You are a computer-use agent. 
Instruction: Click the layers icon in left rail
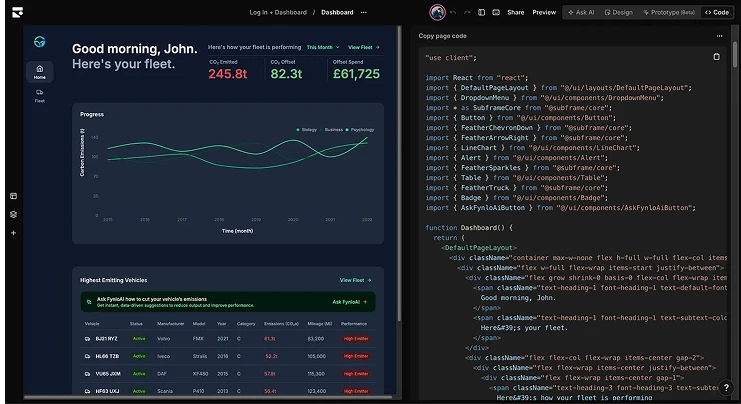(x=13, y=215)
